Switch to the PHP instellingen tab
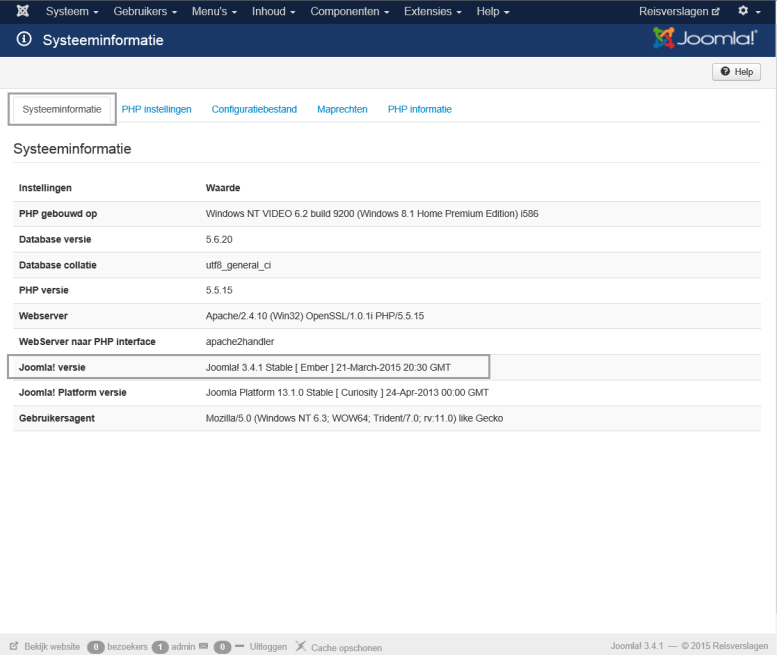The image size is (777, 655). 156,110
